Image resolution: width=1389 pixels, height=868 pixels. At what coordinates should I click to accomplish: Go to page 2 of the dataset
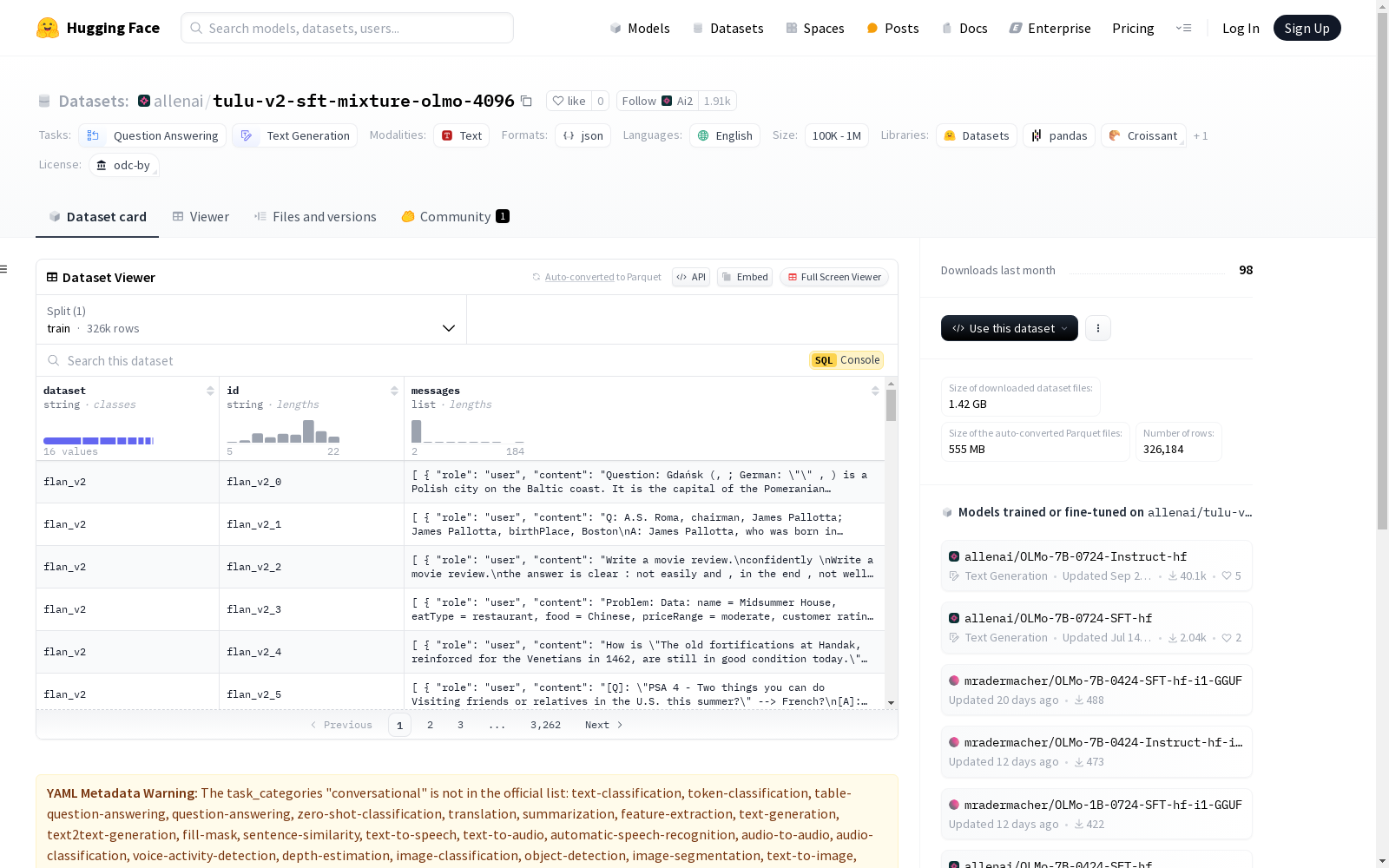(x=430, y=725)
